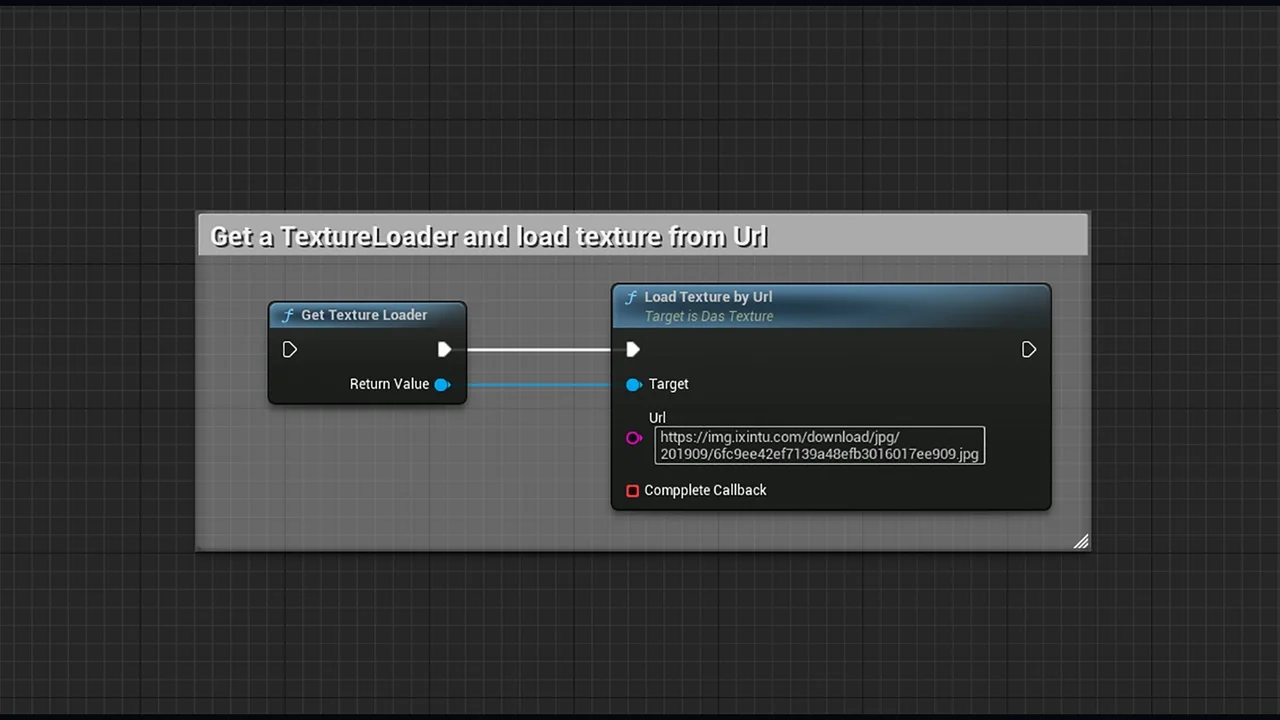The height and width of the screenshot is (720, 1280).
Task: Select the Target input pin
Action: click(634, 384)
